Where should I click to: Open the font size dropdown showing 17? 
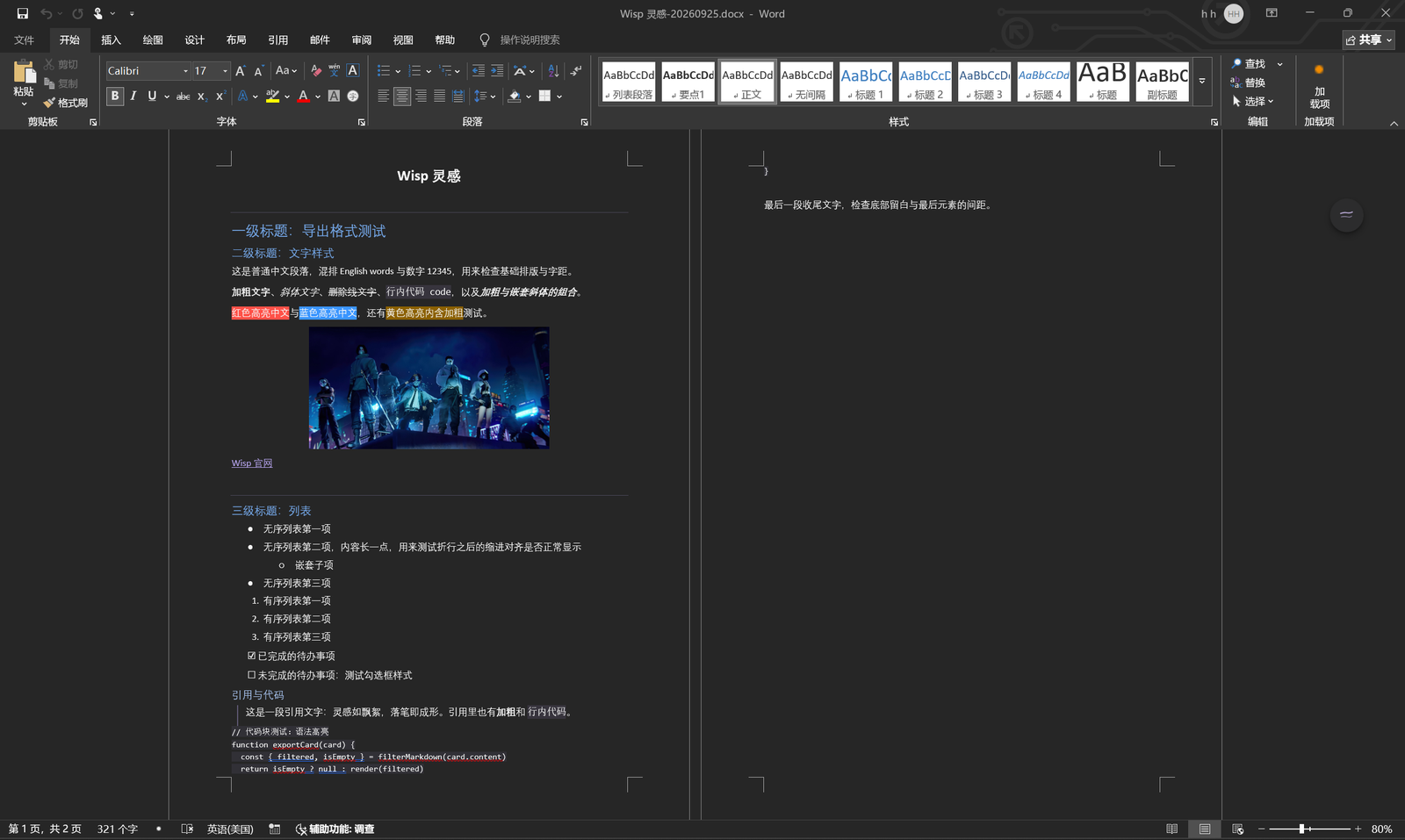coord(225,71)
